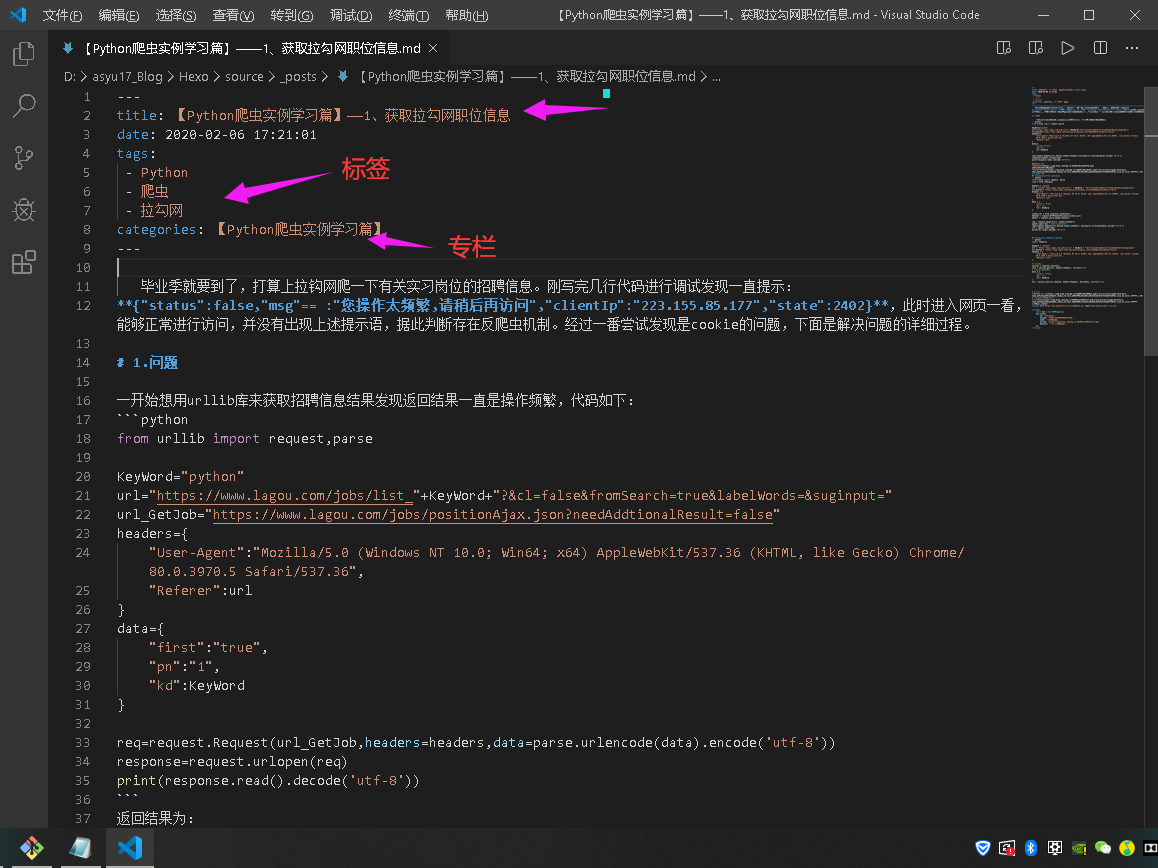Click the WeChat tray icon

(x=1103, y=848)
